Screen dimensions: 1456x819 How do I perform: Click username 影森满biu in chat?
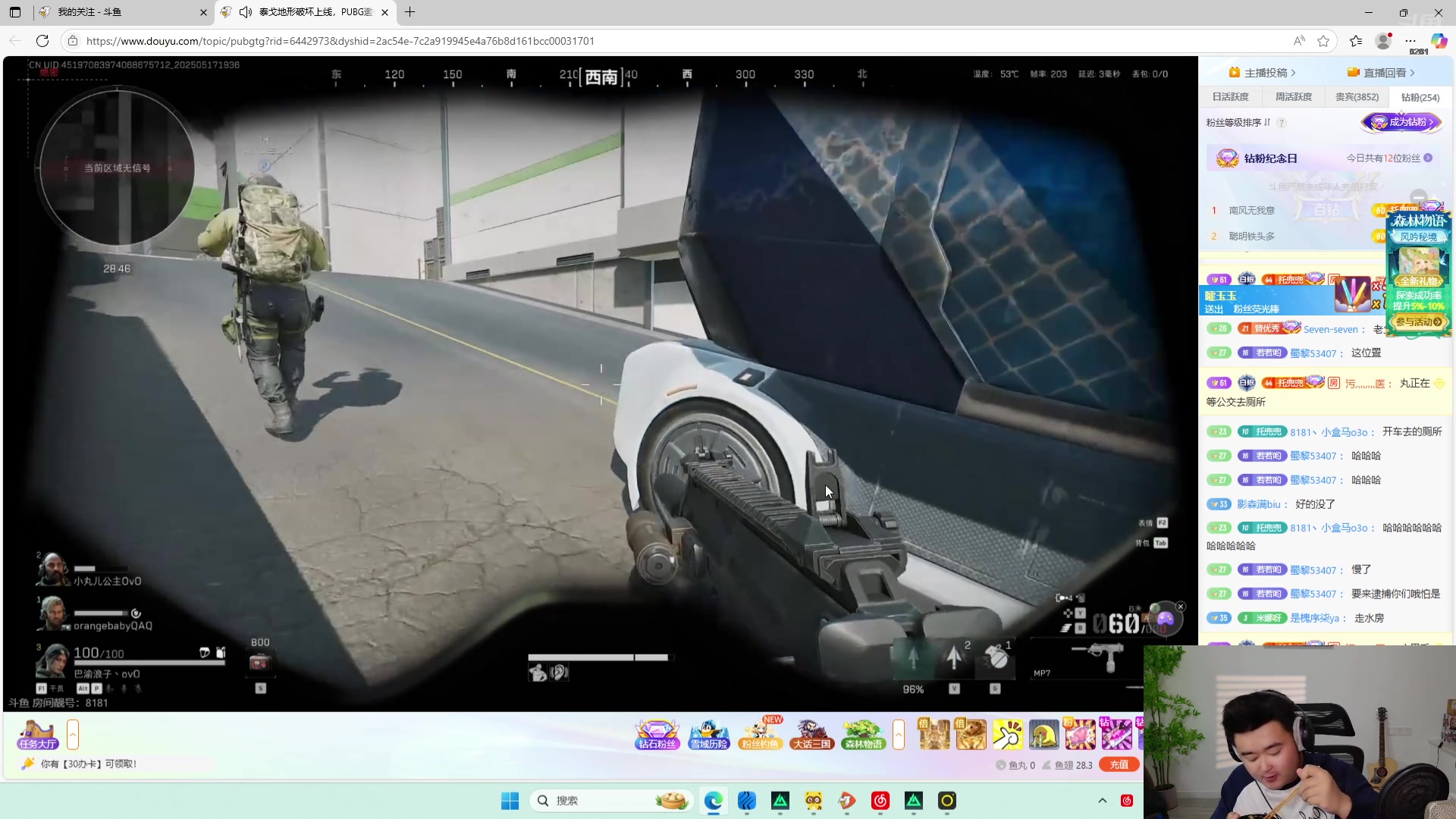point(1259,504)
